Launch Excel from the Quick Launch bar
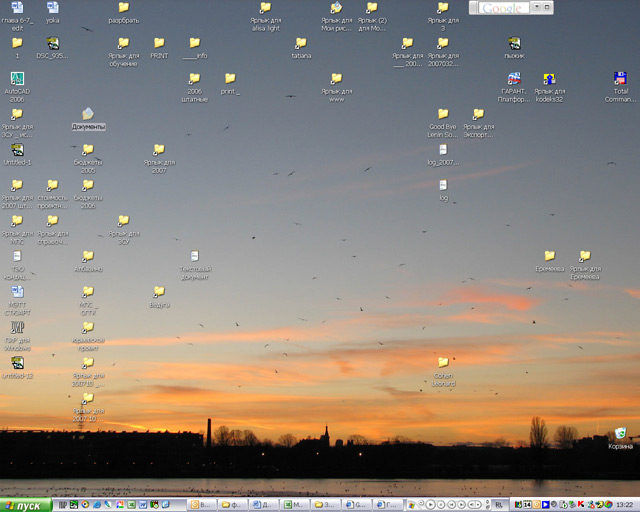The image size is (640, 512). coord(131,505)
